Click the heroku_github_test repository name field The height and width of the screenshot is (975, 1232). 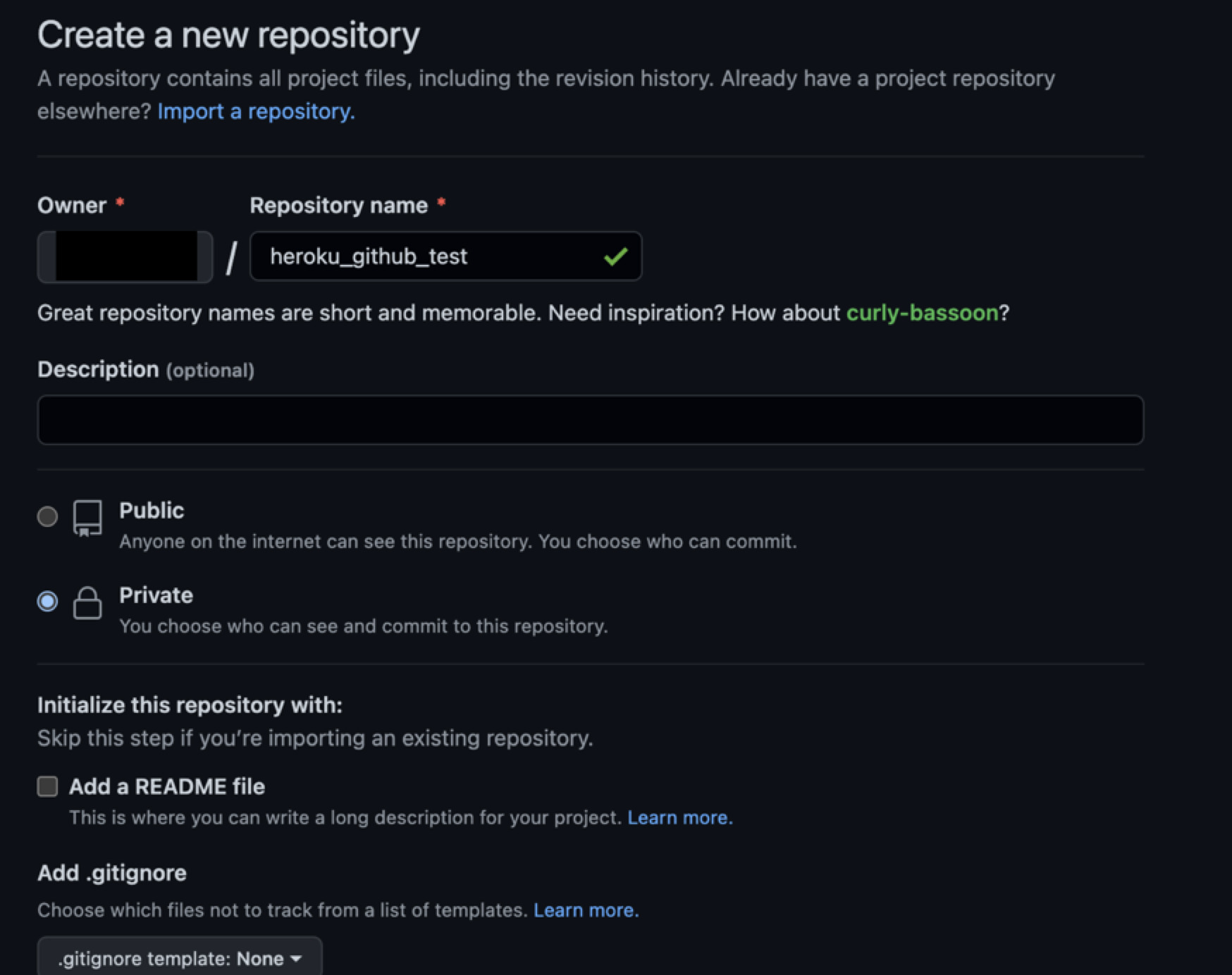click(x=395, y=256)
